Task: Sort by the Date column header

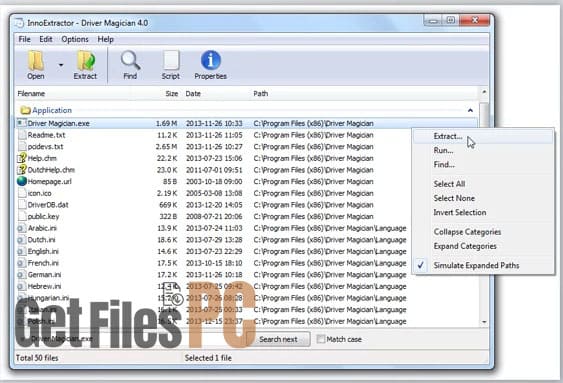Action: (193, 94)
